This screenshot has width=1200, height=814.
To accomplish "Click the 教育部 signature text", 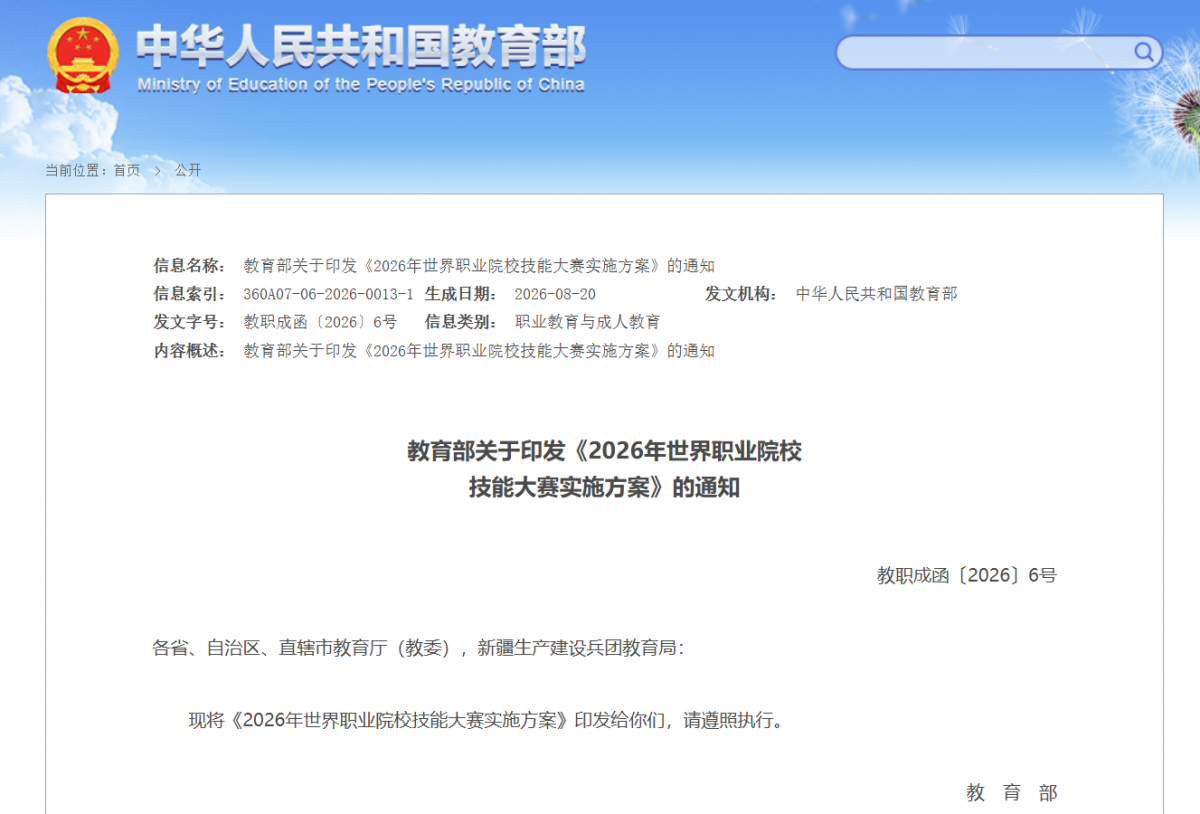I will coord(1011,793).
